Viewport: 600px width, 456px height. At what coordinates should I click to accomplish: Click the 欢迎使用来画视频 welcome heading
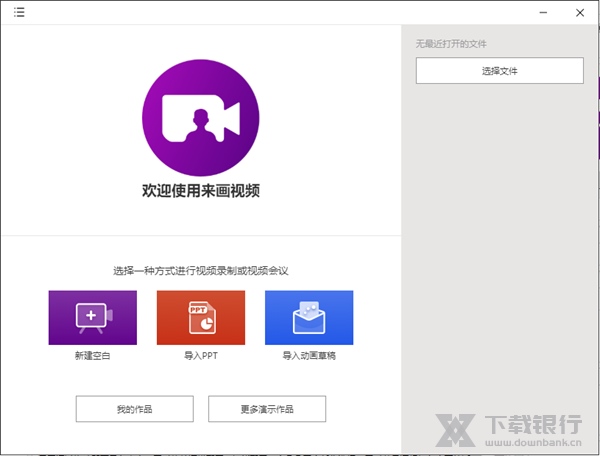tap(201, 190)
